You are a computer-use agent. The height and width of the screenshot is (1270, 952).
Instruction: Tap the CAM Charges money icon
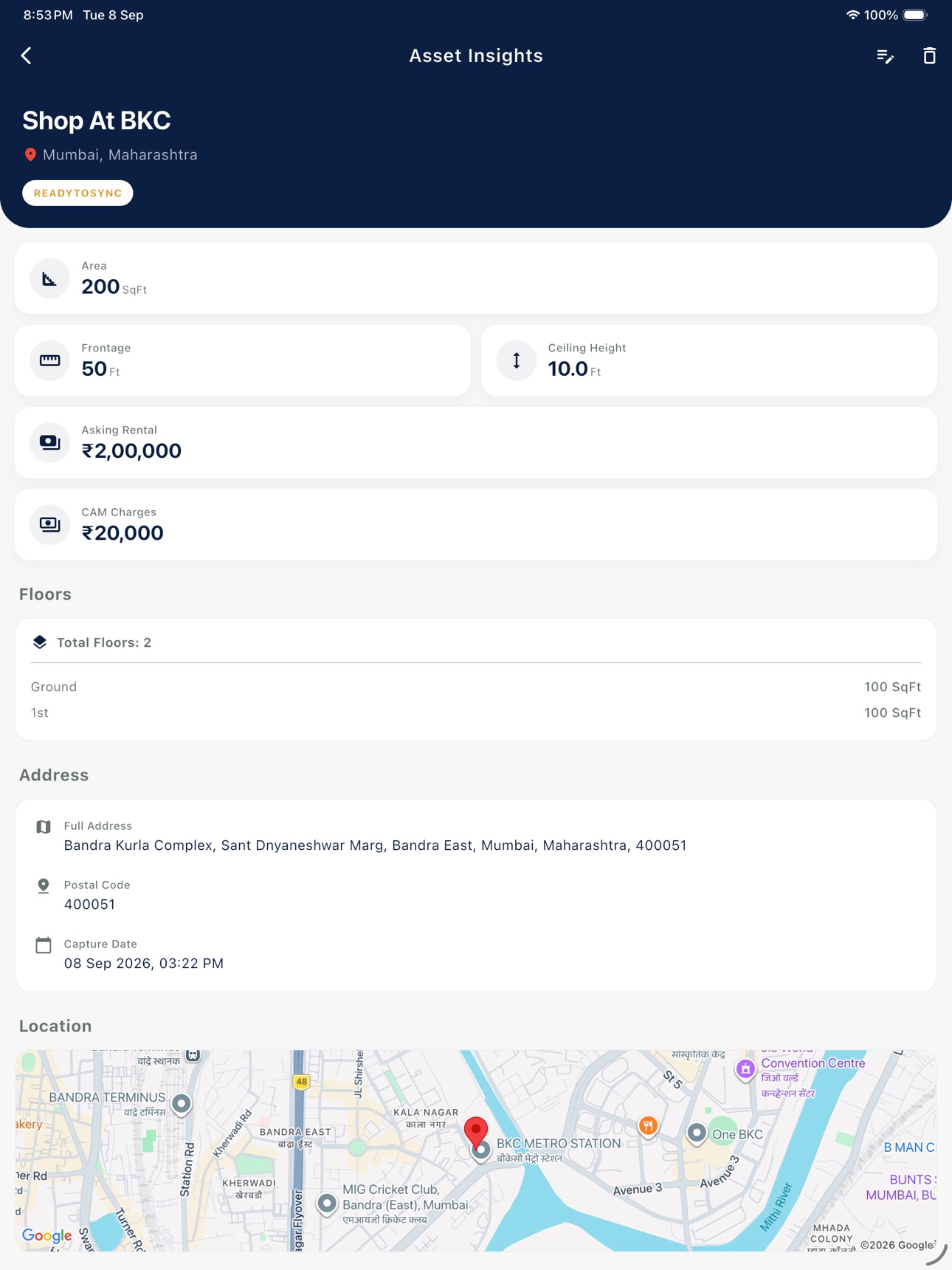click(49, 524)
